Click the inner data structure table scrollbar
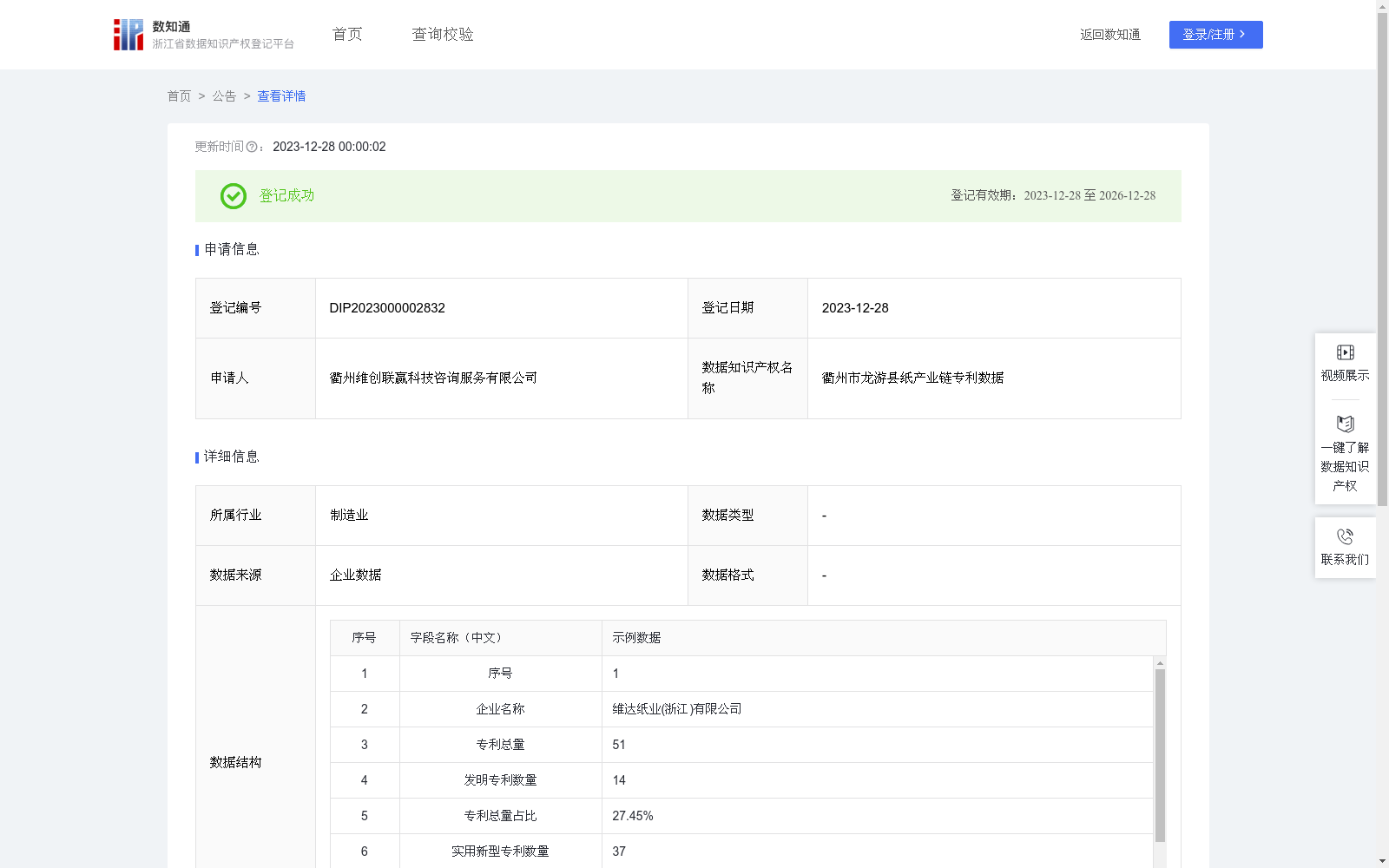1389x868 pixels. coord(1160,755)
